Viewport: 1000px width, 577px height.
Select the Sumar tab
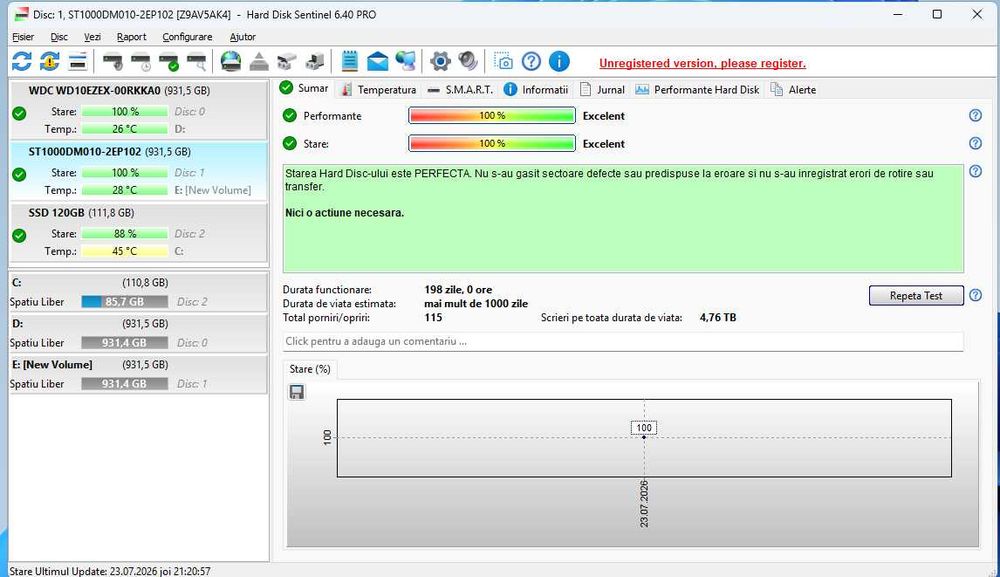pyautogui.click(x=304, y=88)
